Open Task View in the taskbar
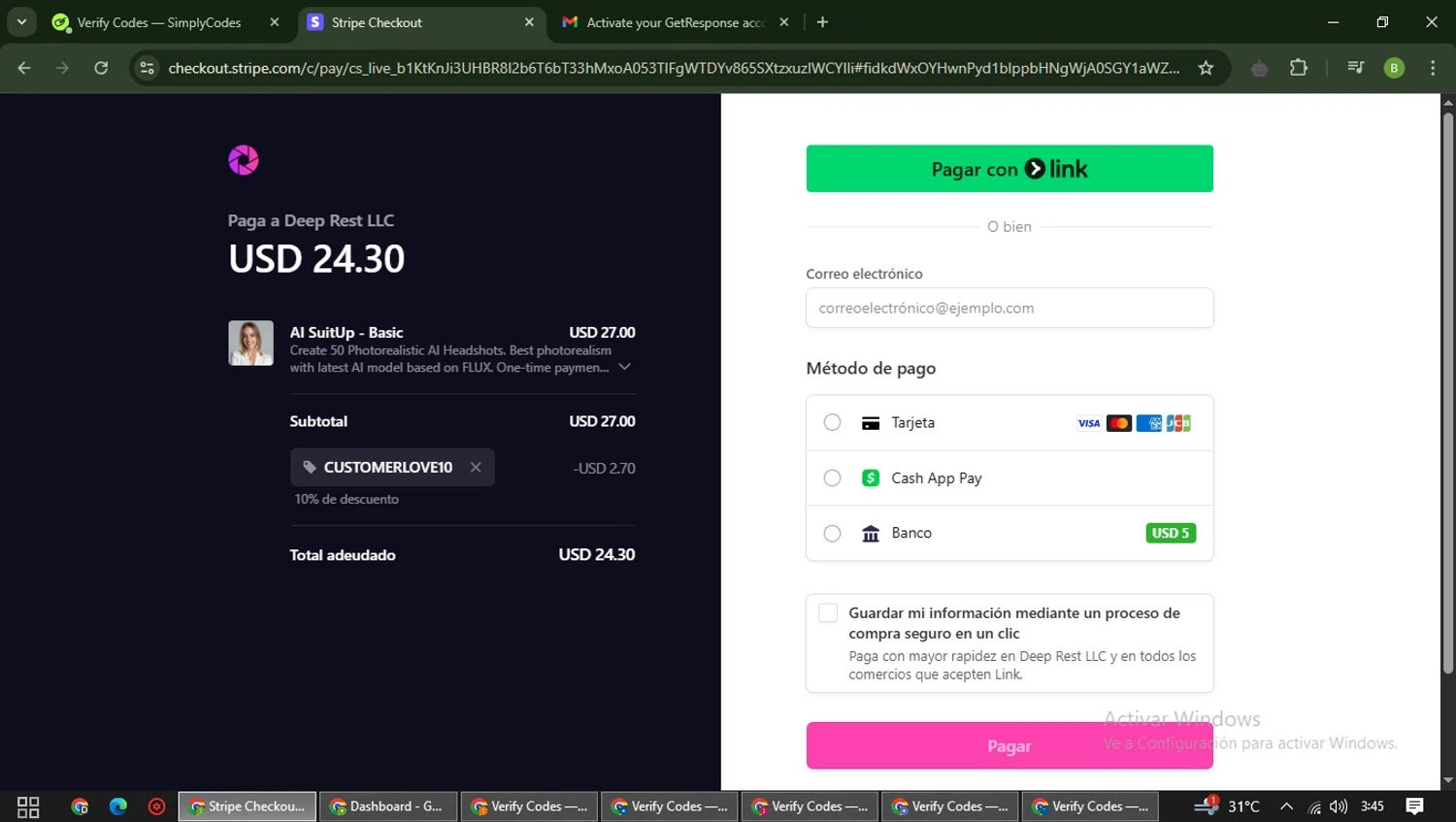This screenshot has width=1456, height=822. coord(28,806)
